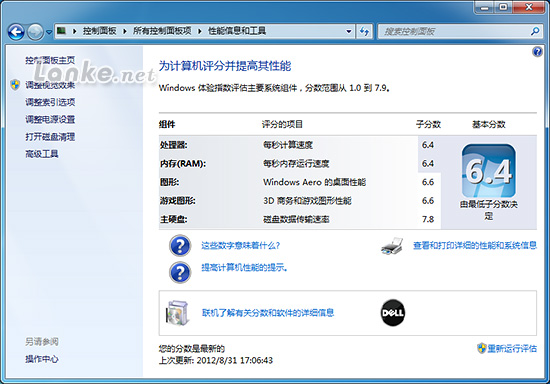This screenshot has height=384, width=550.
Task: Open 调整视觉效果 link
Action: coord(50,85)
